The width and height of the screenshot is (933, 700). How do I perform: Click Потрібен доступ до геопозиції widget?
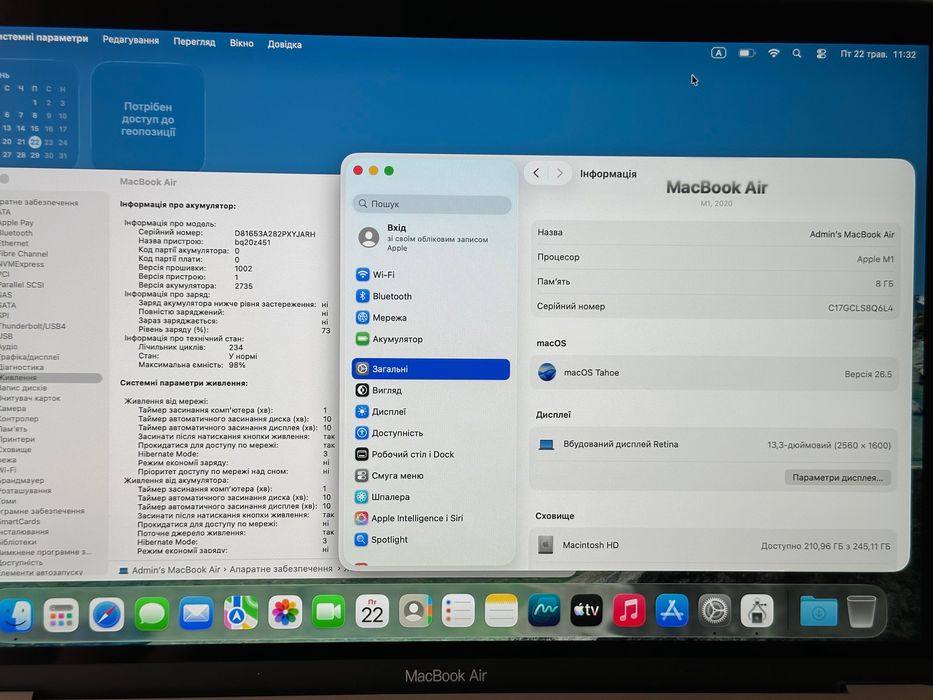pos(148,118)
